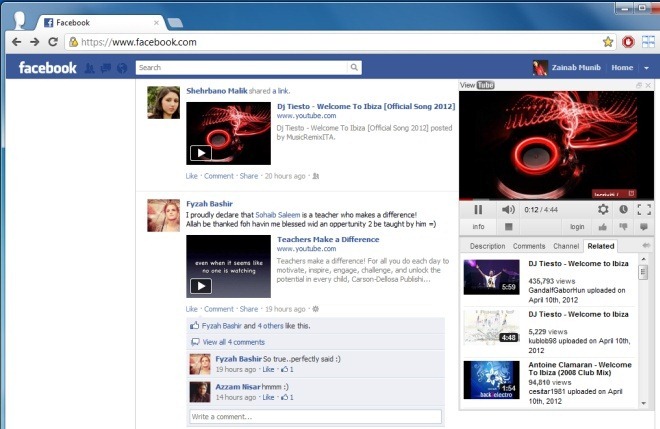The width and height of the screenshot is (660, 429).
Task: Click the clock watch-later icon
Action: [623, 210]
